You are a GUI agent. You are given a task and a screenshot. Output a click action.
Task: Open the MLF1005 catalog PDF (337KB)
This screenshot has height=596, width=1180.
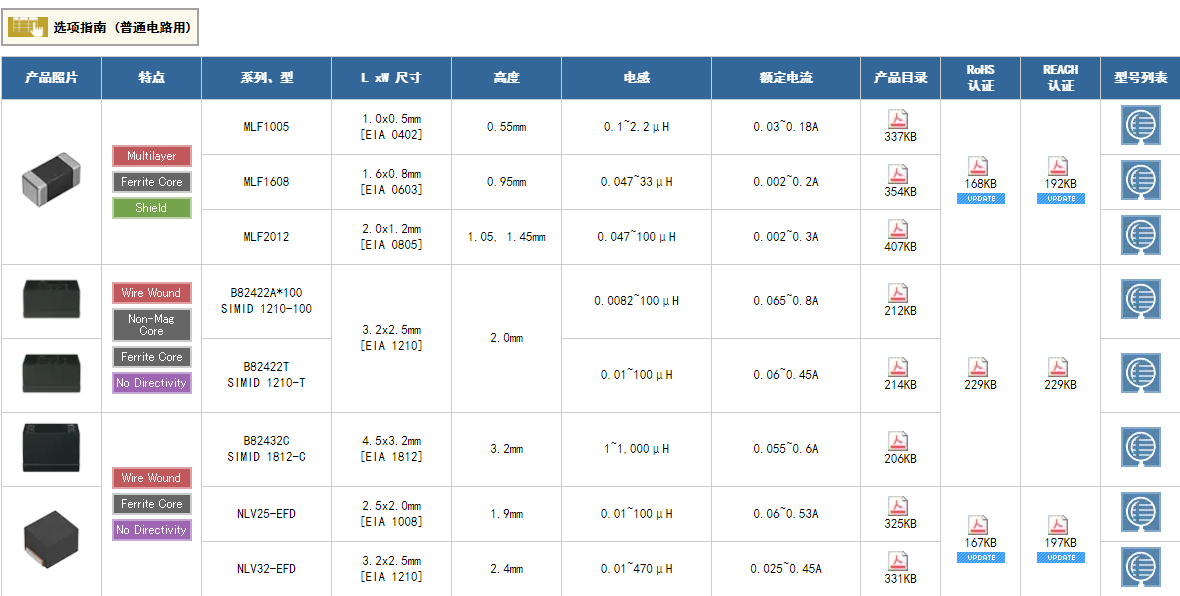899,120
